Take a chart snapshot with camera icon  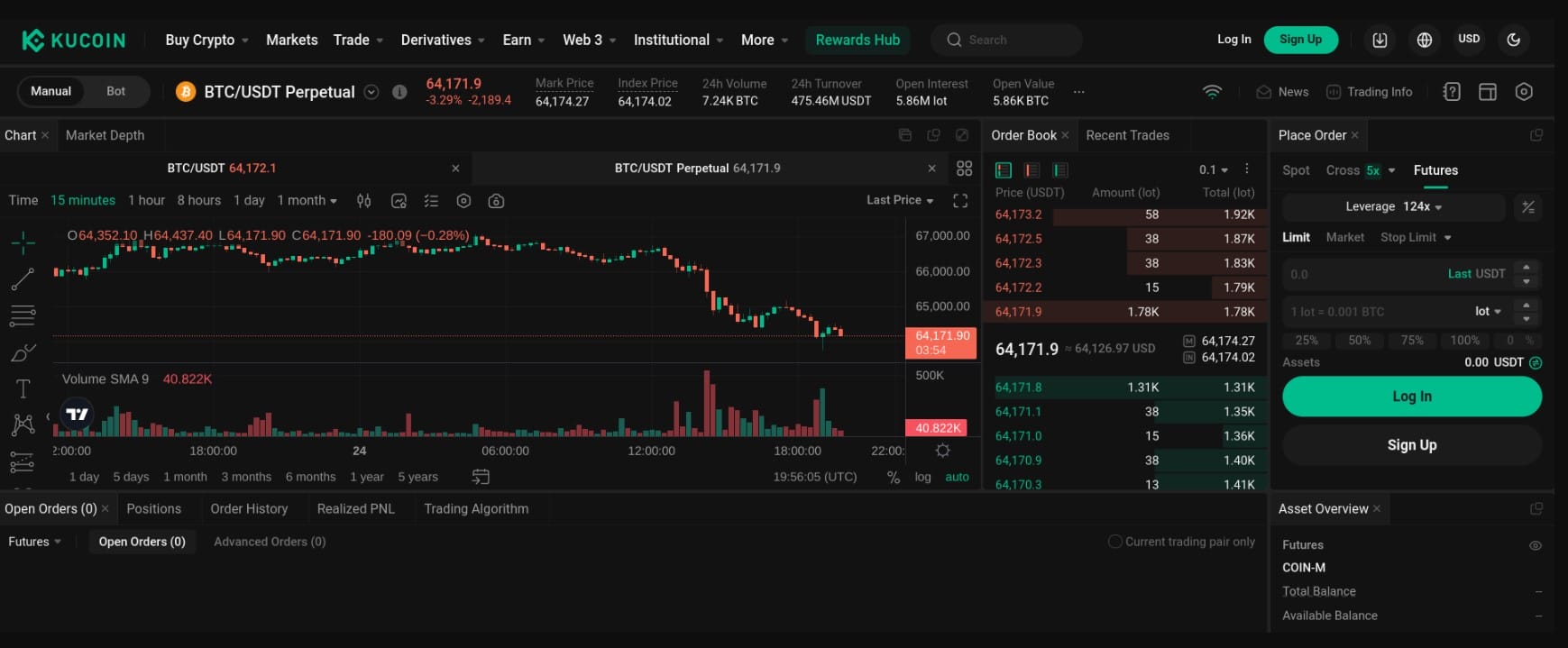(496, 201)
